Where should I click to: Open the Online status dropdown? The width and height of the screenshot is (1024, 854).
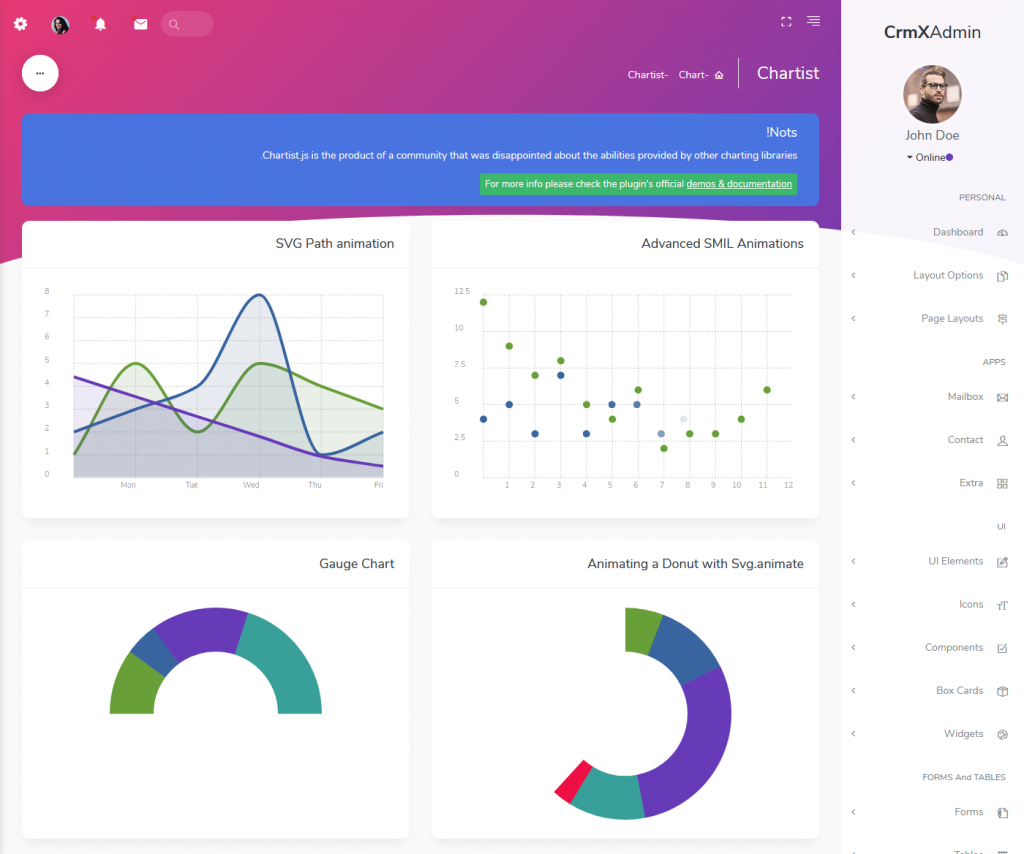(x=929, y=157)
